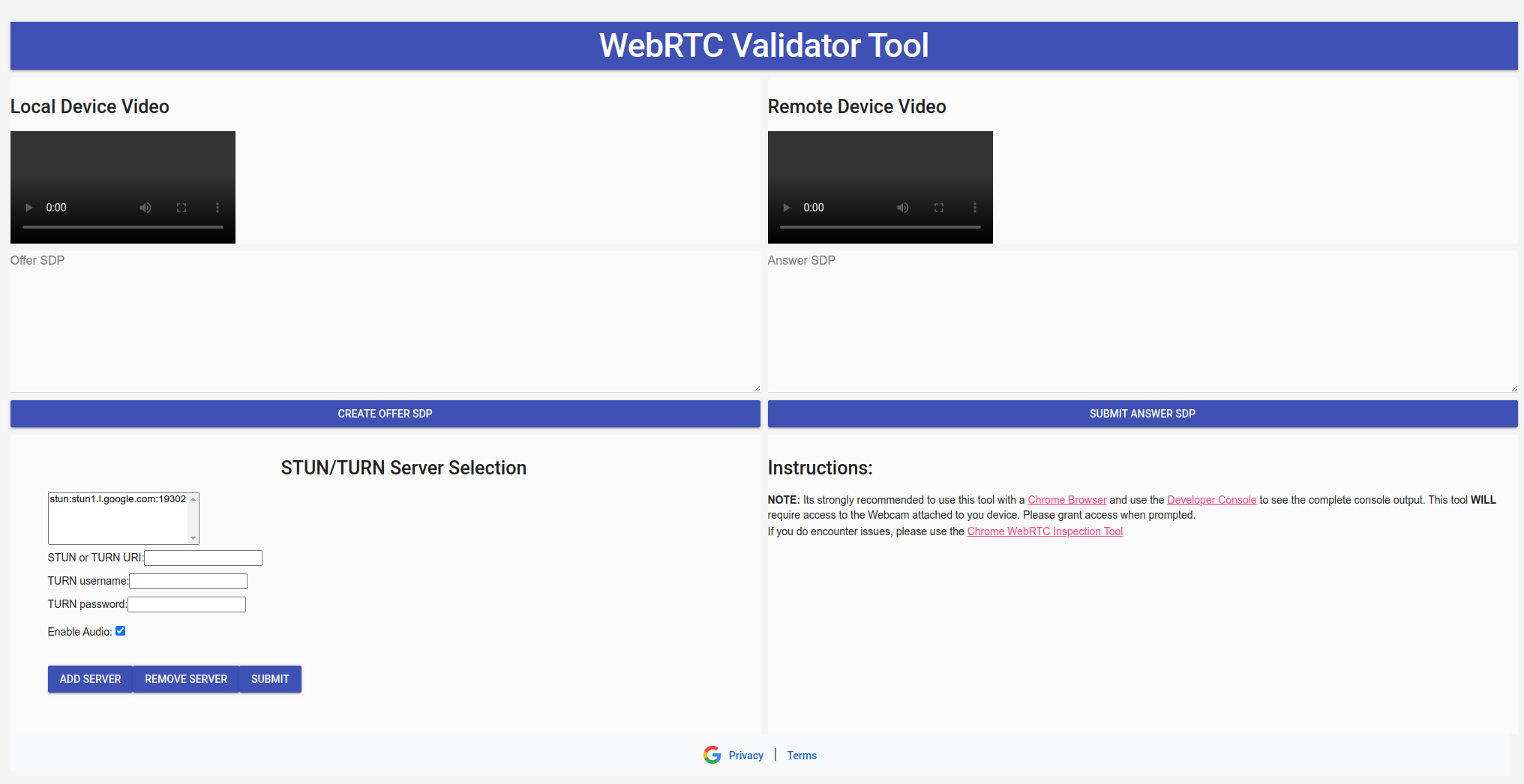Click the STUN or TURN URI field

(x=202, y=558)
